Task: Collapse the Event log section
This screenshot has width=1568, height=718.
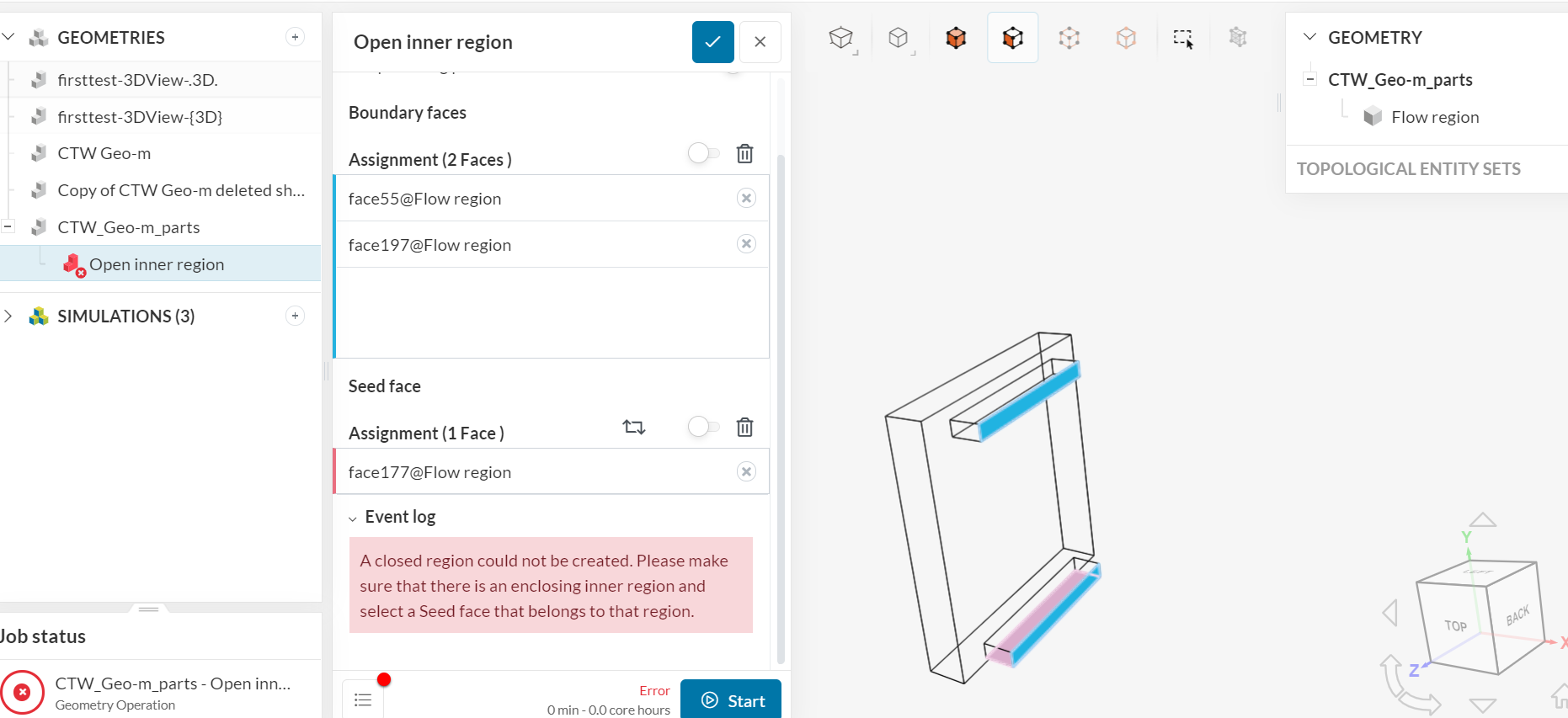Action: click(353, 517)
